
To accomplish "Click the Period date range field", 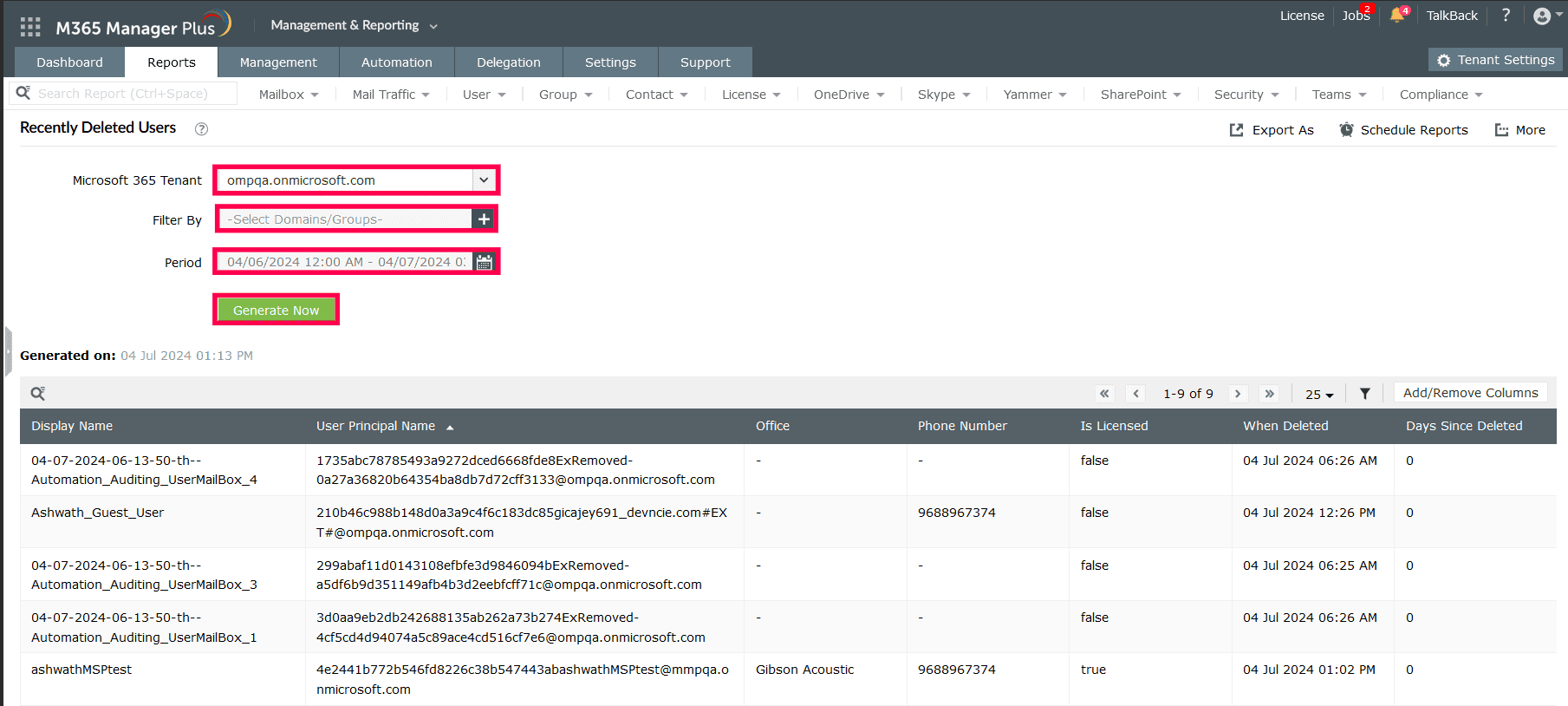I will click(346, 262).
